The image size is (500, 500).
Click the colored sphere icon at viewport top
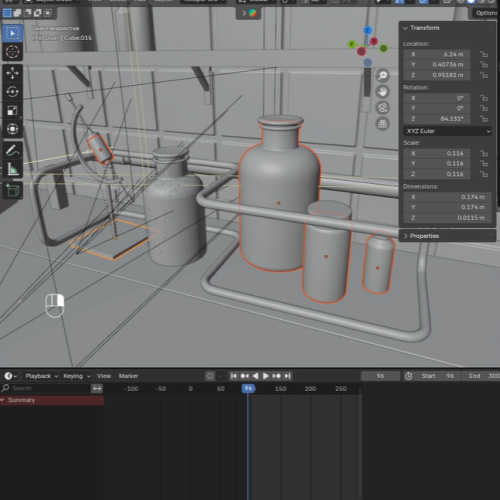[x=253, y=13]
